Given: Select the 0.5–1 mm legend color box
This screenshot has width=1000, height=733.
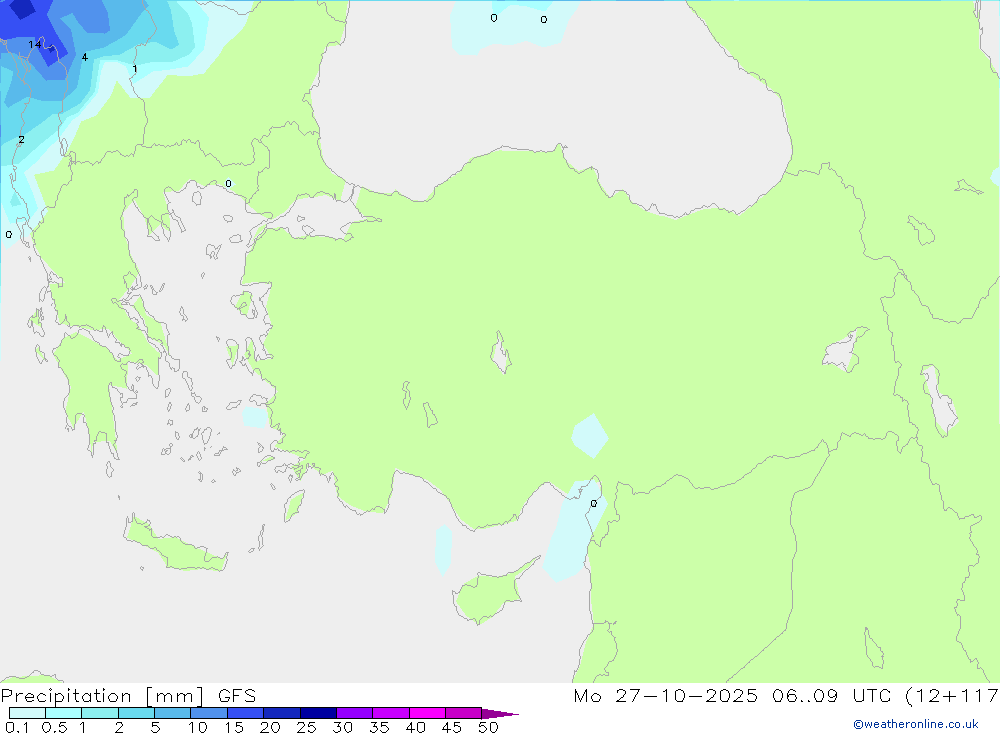Looking at the screenshot, I should [x=63, y=713].
